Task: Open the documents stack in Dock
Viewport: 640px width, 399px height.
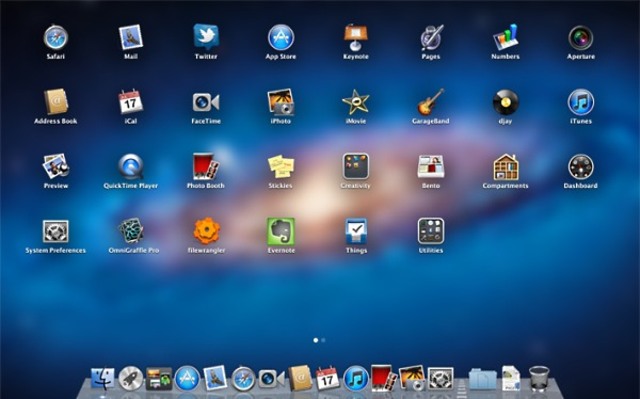Action: click(511, 378)
